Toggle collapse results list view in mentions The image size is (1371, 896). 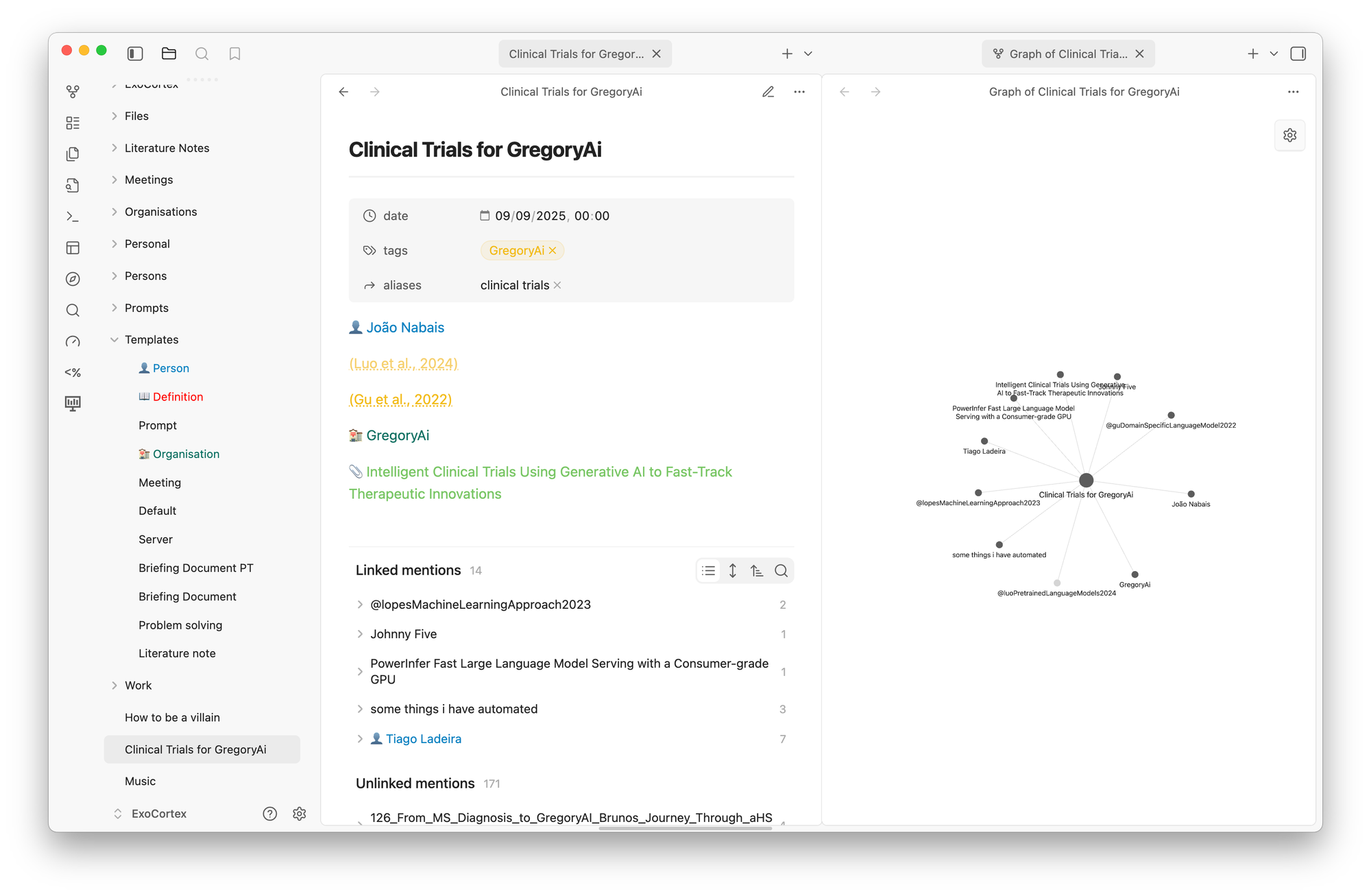(x=709, y=570)
